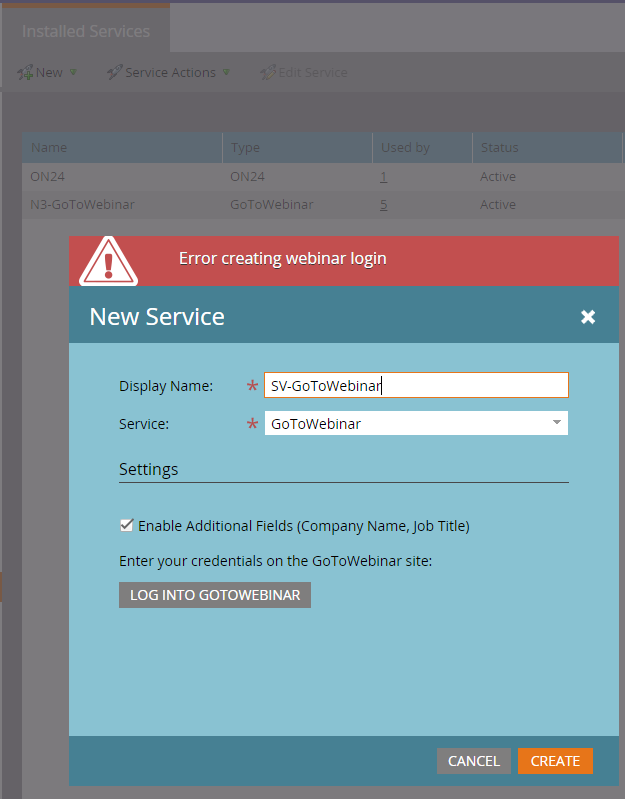Sort by the Type column header
Viewport: 625px width, 799px height.
pyautogui.click(x=245, y=148)
